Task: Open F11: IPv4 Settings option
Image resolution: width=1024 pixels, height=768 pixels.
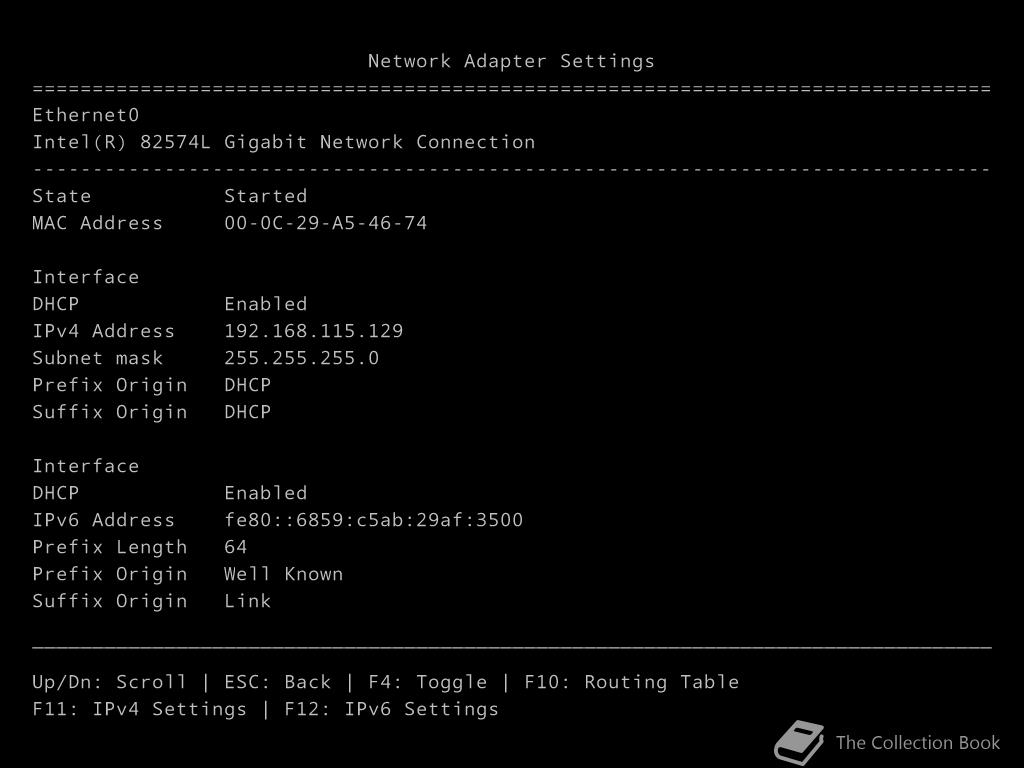Action: (x=140, y=709)
